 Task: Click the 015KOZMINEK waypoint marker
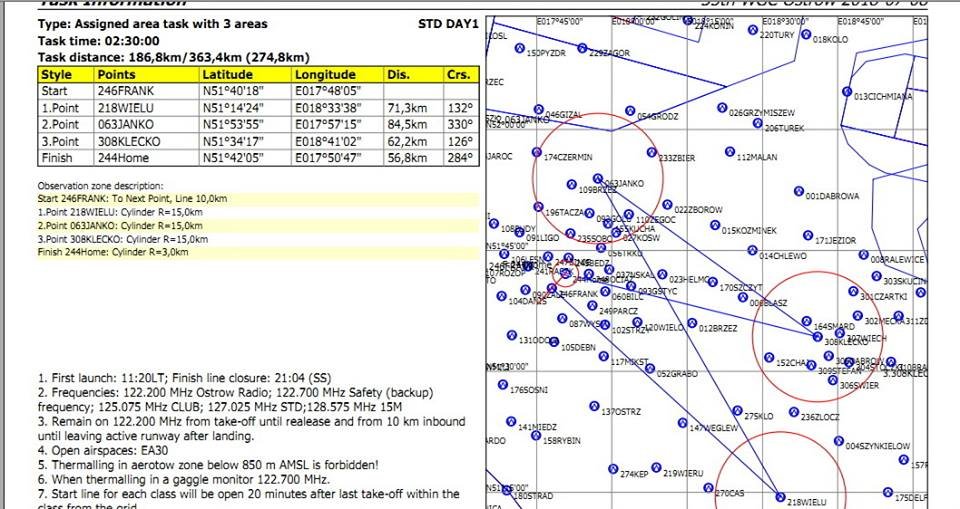(x=715, y=228)
